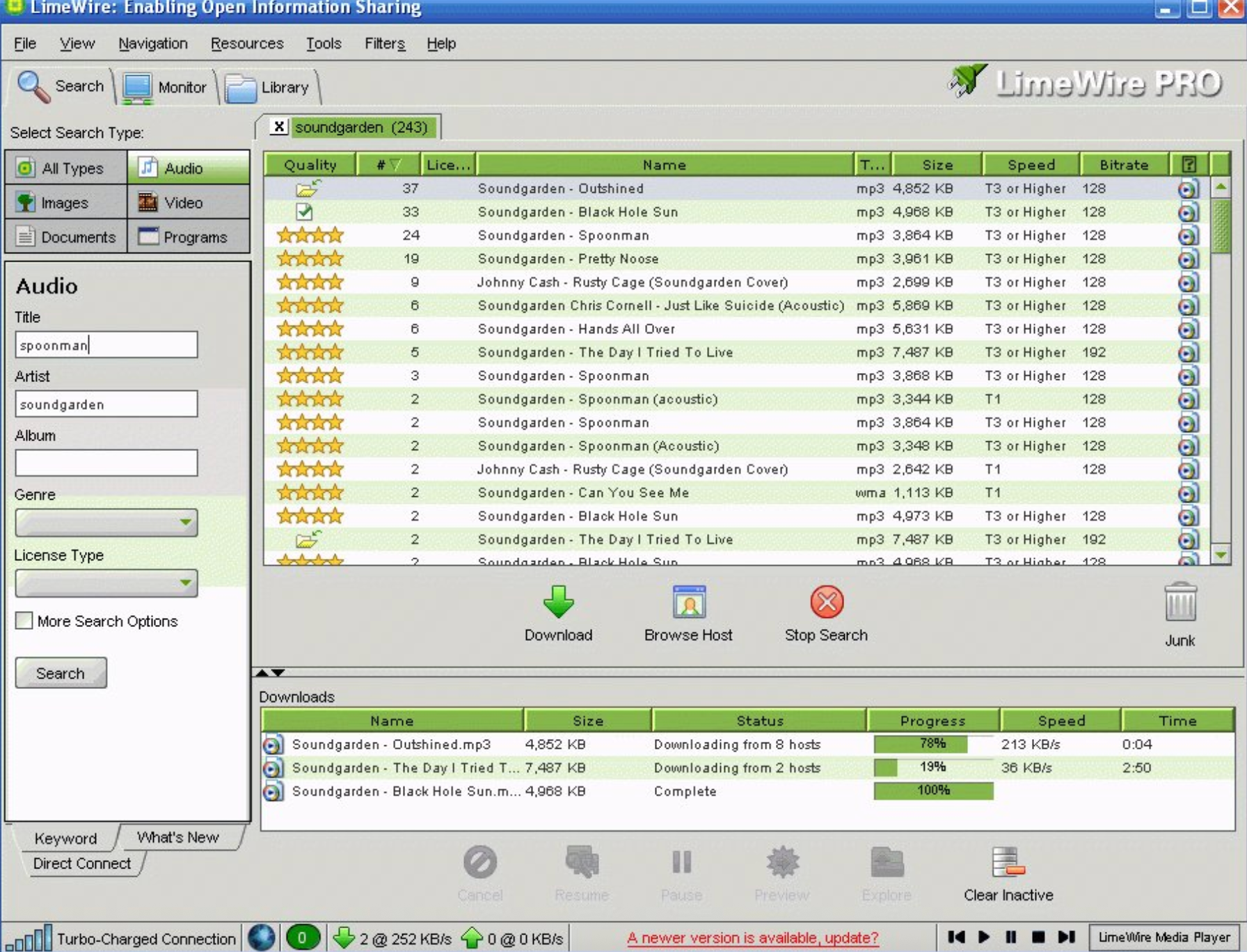Click the Search button
Image resolution: width=1247 pixels, height=952 pixels.
point(61,672)
